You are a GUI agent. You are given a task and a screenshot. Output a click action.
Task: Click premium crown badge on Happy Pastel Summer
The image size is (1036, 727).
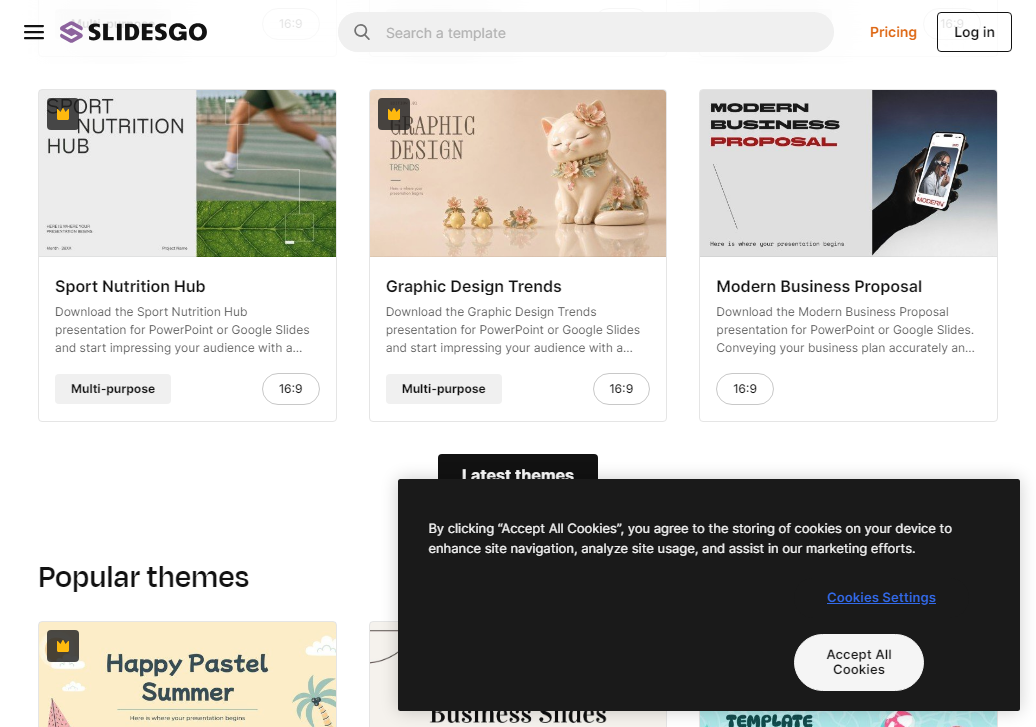pos(63,646)
